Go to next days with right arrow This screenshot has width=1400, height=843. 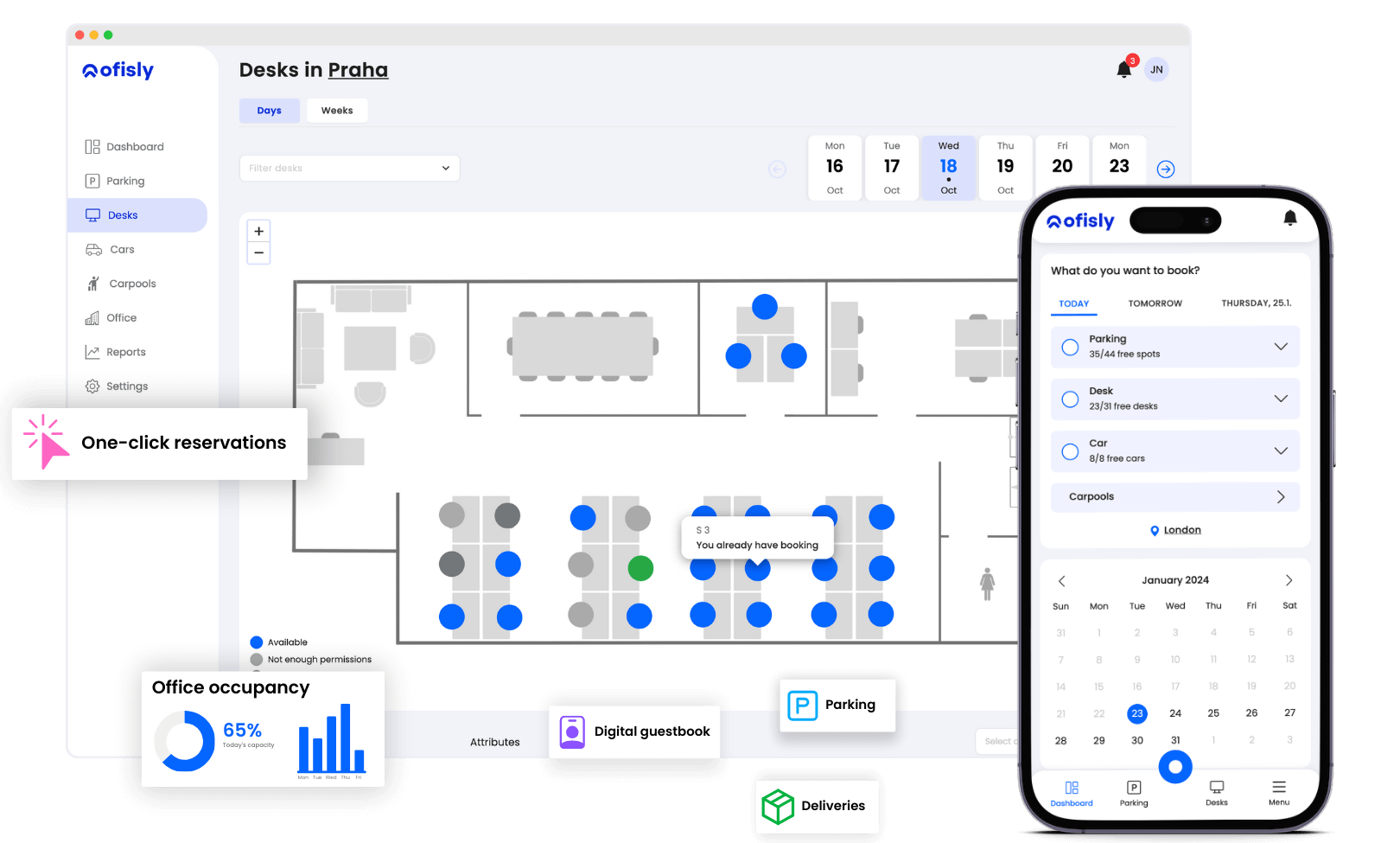[x=1166, y=169]
